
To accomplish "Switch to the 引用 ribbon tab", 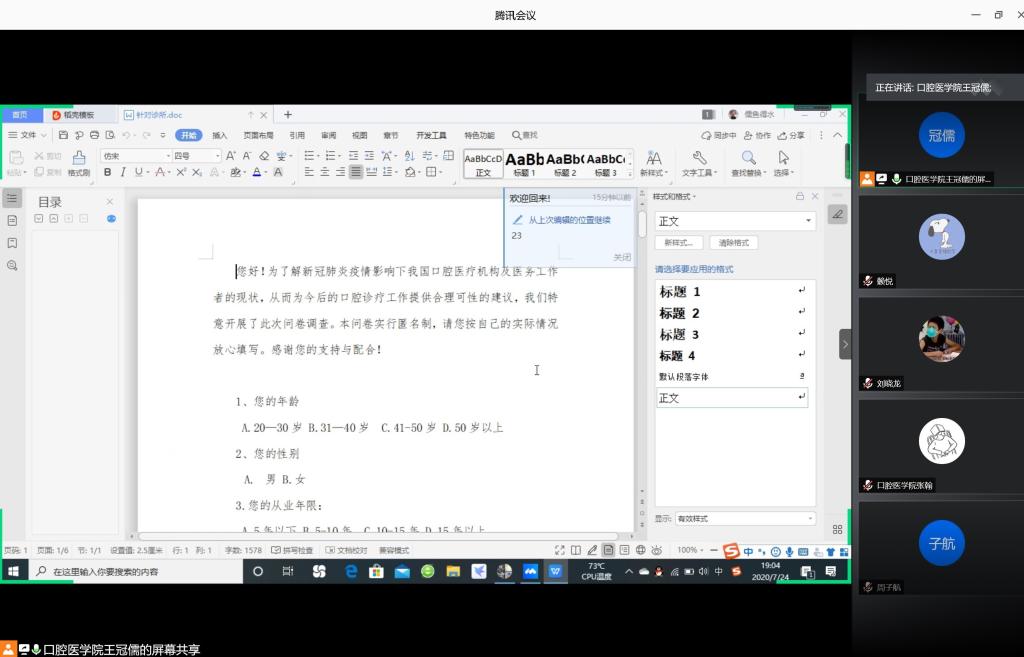I will click(x=297, y=135).
